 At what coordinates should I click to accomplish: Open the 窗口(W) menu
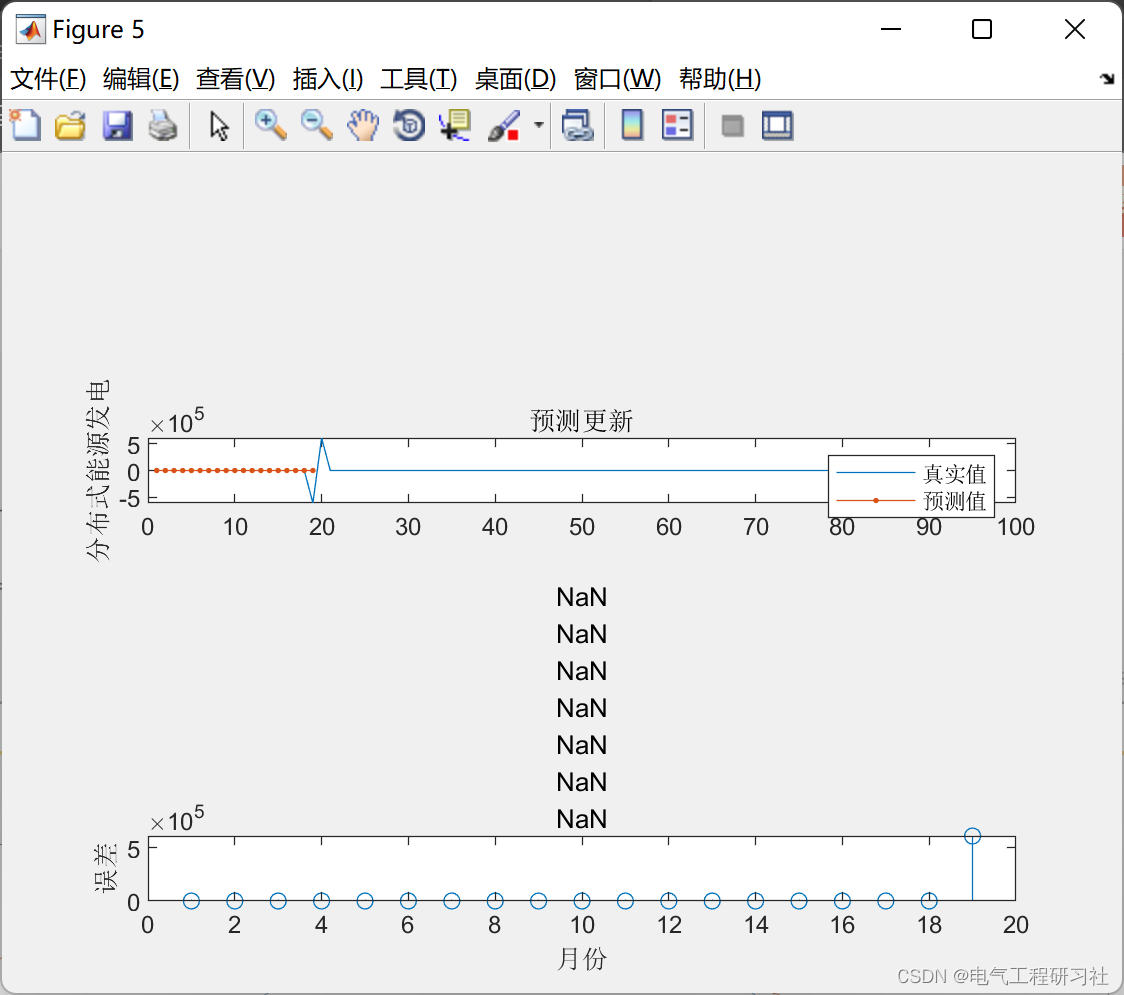click(x=617, y=79)
